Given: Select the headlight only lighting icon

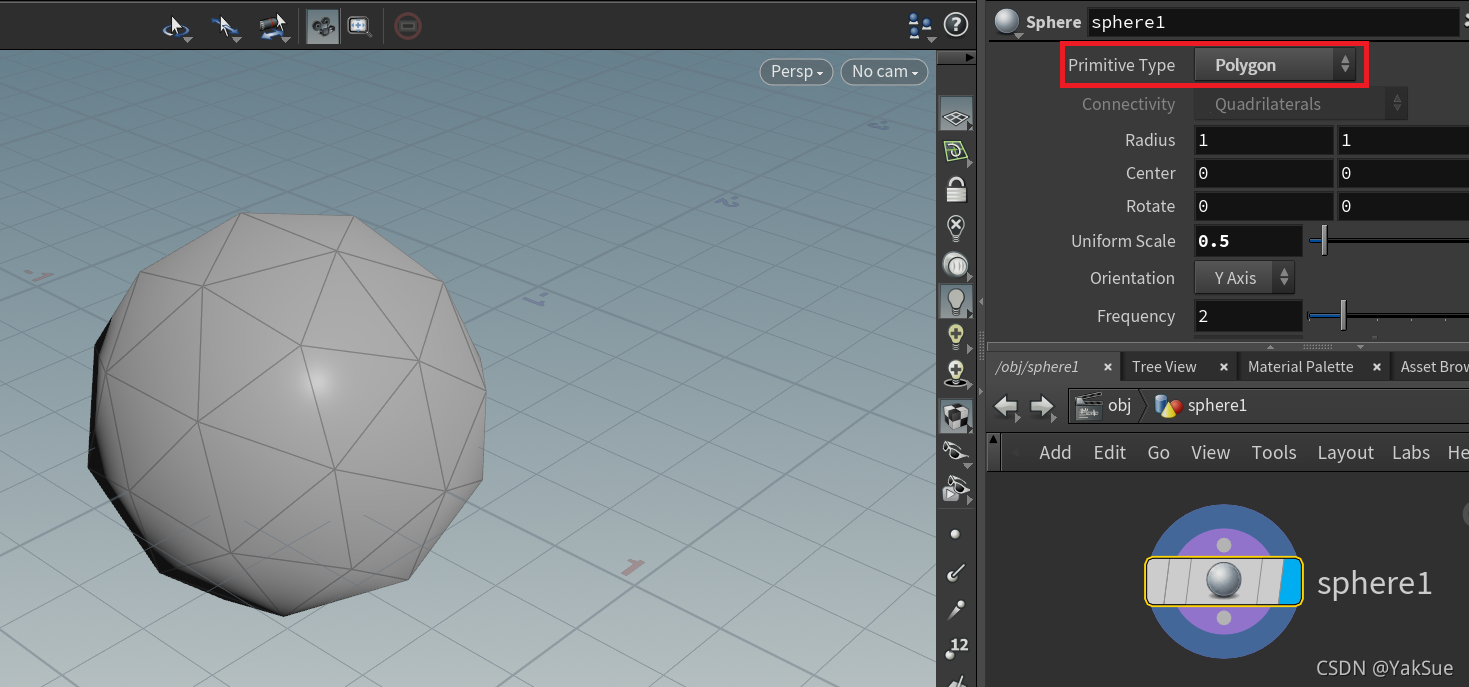Looking at the screenshot, I should pyautogui.click(x=956, y=265).
